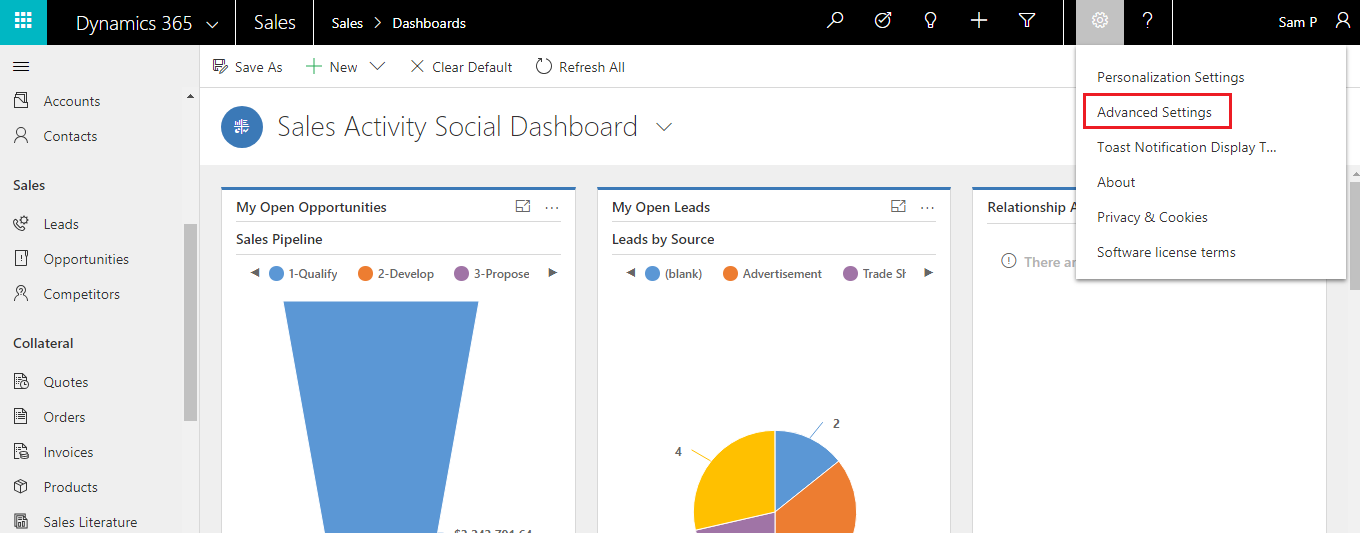
Task: Click the Opportunities sidebar icon
Action: (21, 259)
